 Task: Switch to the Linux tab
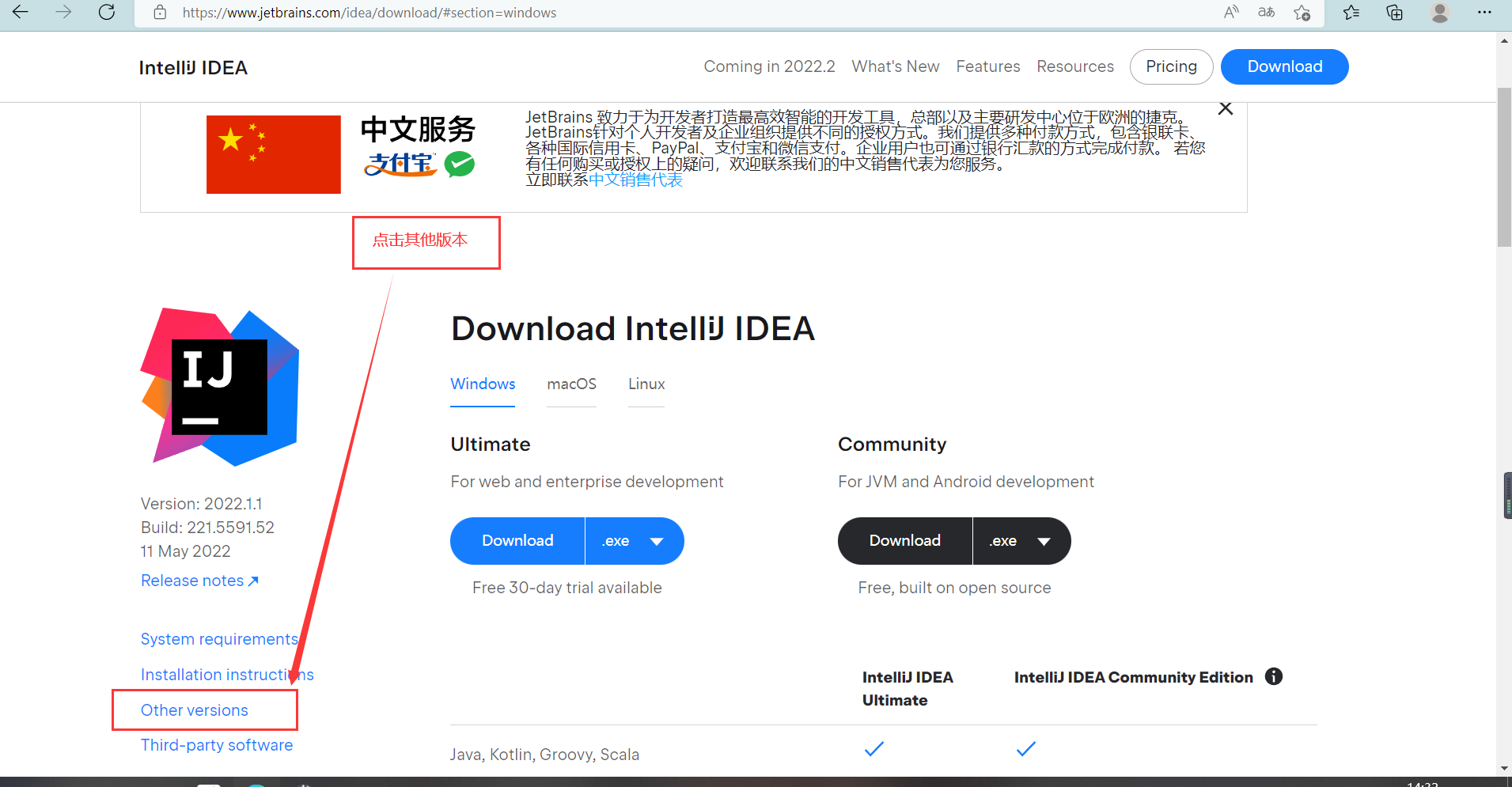click(646, 384)
